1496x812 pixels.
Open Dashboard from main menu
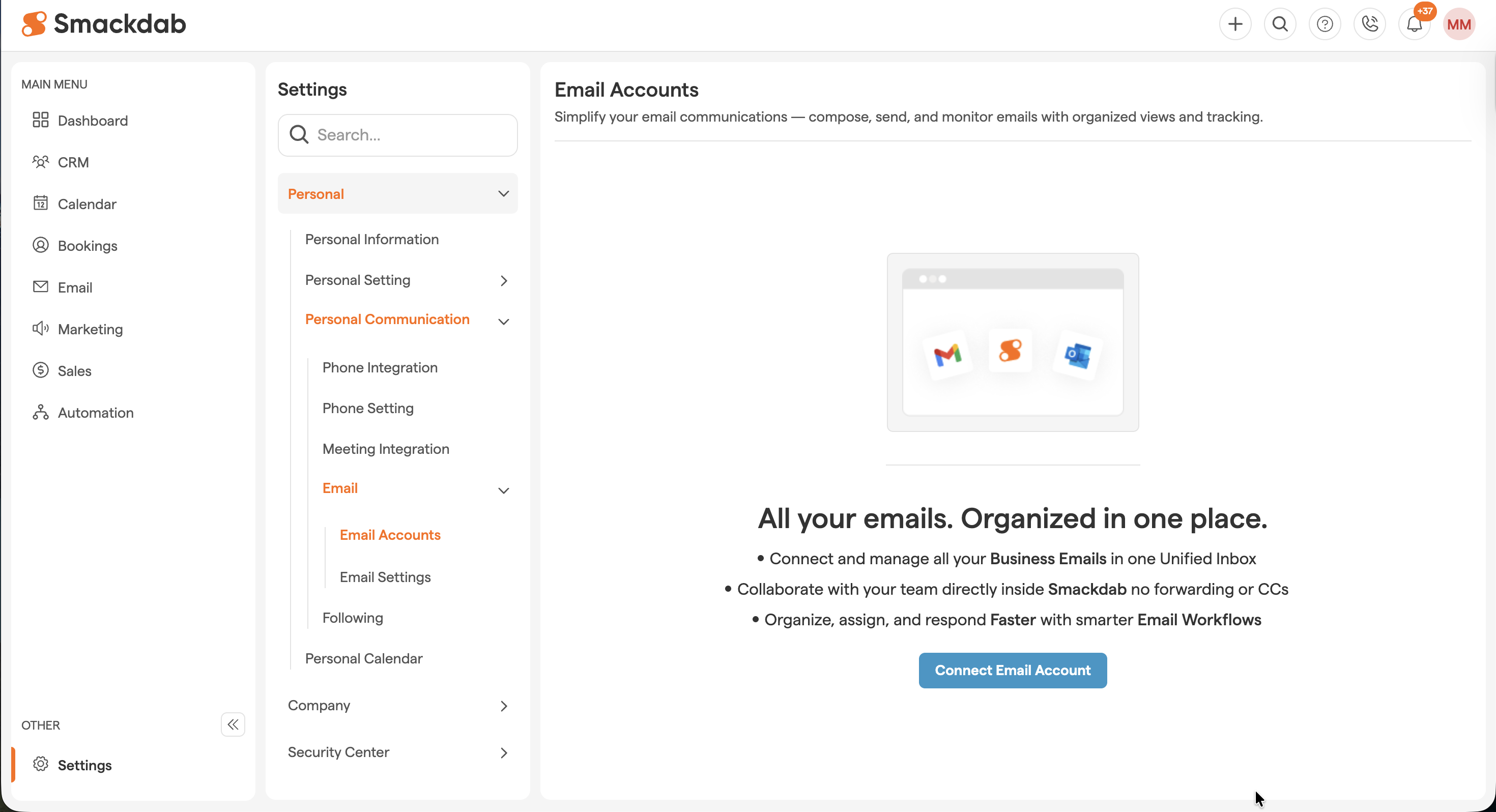click(x=92, y=120)
